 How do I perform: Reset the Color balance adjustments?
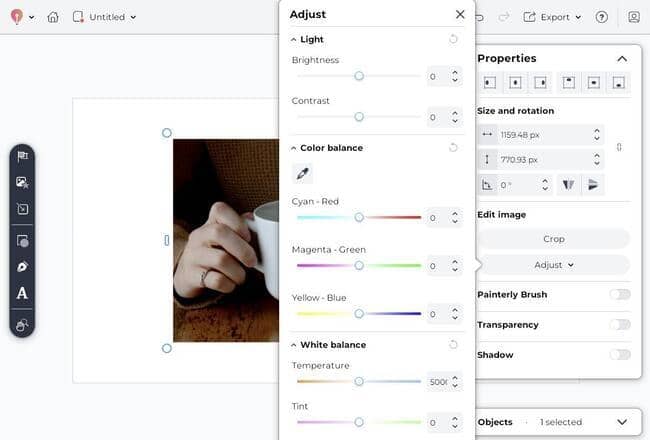(x=453, y=147)
